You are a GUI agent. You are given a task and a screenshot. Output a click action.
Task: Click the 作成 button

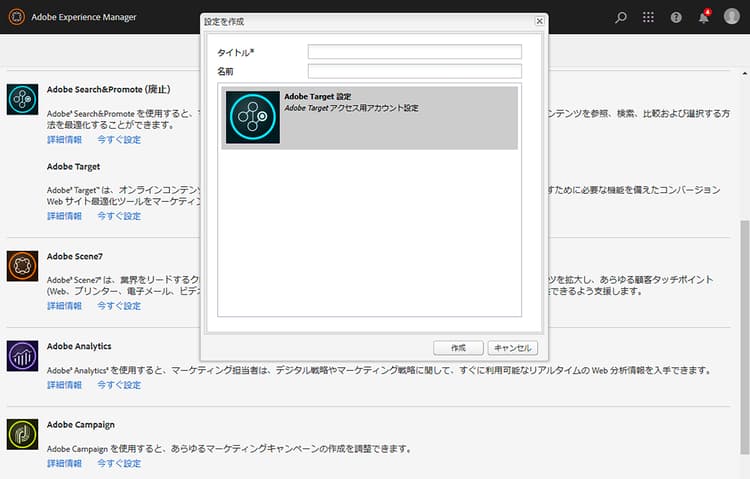coord(458,348)
